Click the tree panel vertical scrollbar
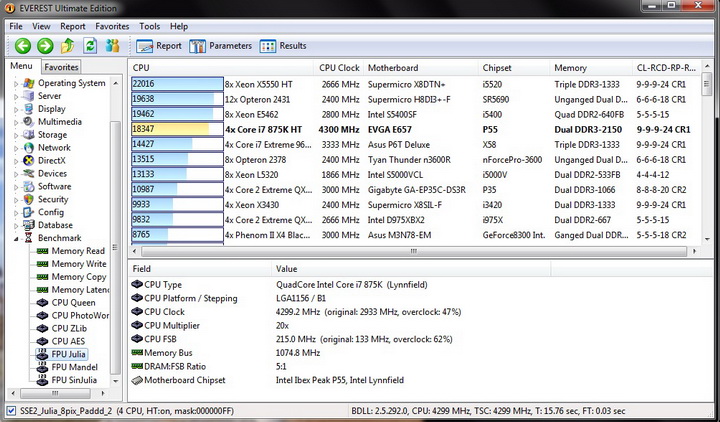This screenshot has height=422, width=720. [x=116, y=231]
